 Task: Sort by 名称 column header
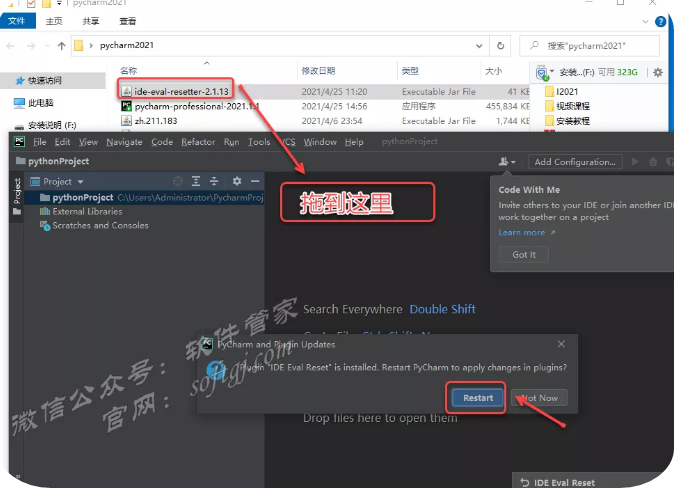point(129,71)
